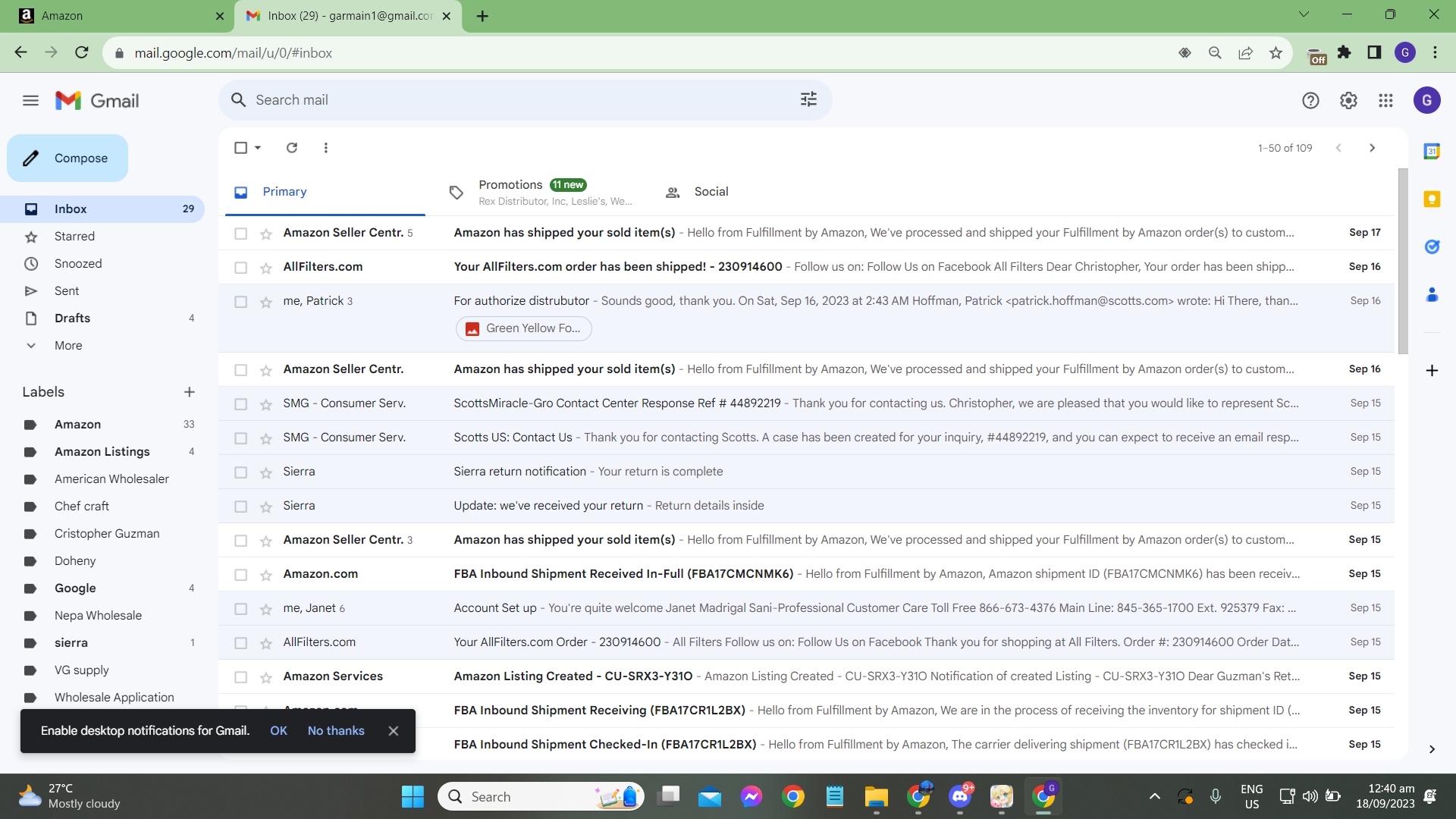Viewport: 1456px width, 819px height.
Task: Star the Amazon Services listing created email
Action: 266,677
